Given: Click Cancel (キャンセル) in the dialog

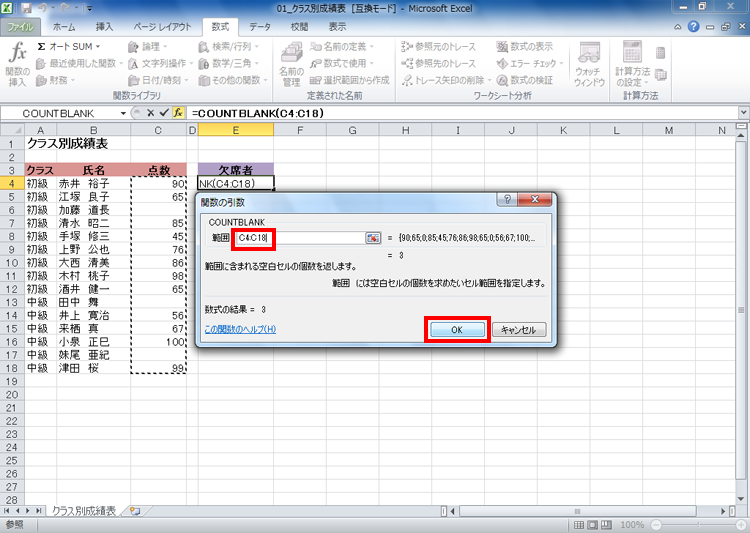Looking at the screenshot, I should 519,330.
